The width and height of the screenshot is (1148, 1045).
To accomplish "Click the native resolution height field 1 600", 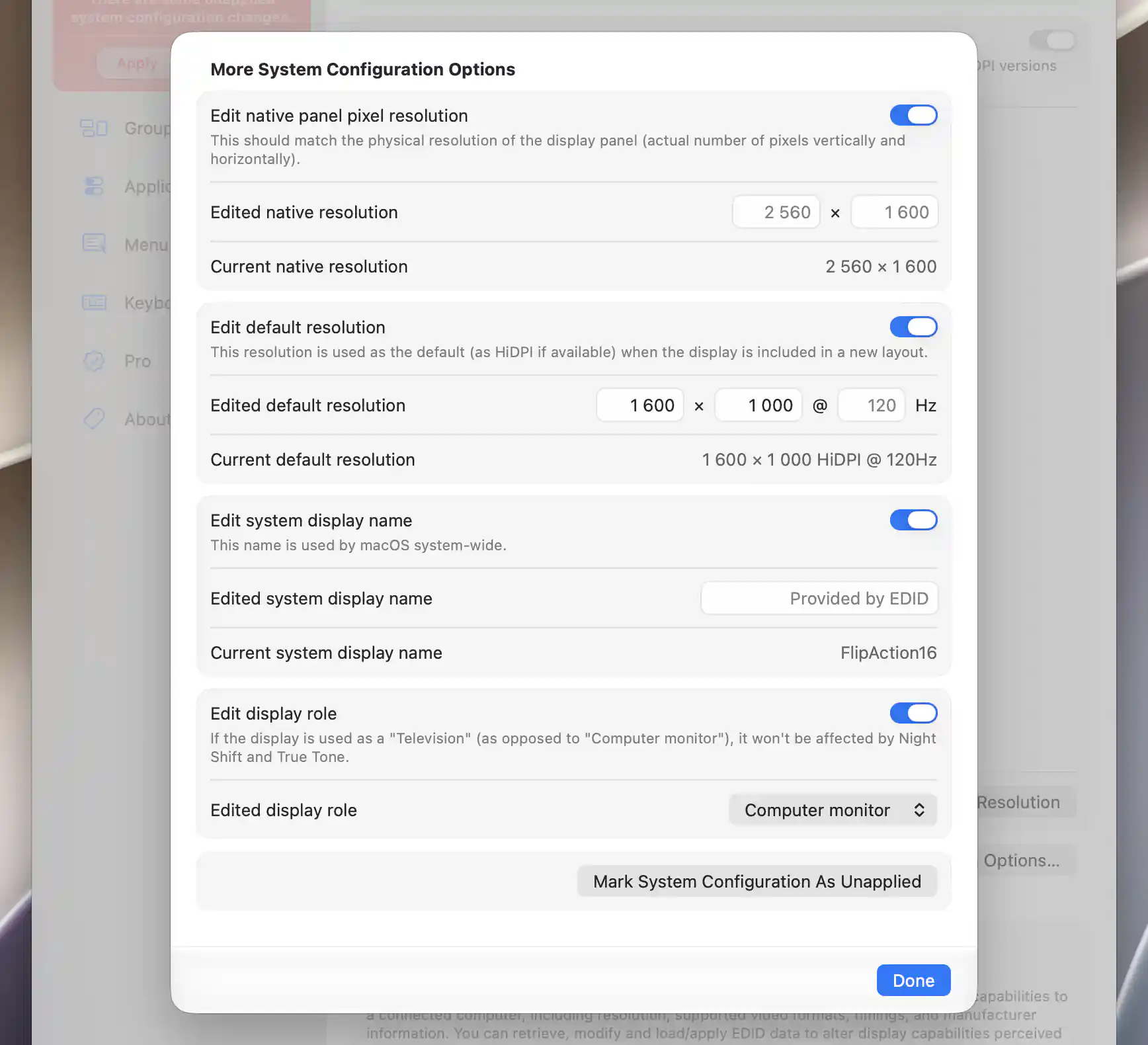I will coord(894,212).
